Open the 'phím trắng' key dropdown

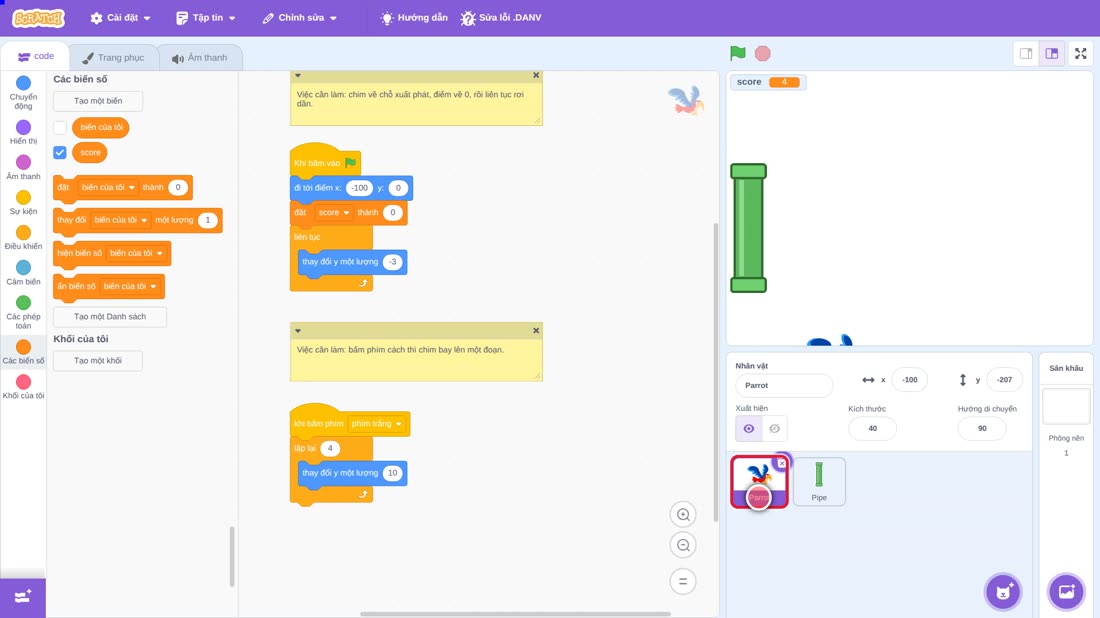tap(377, 424)
